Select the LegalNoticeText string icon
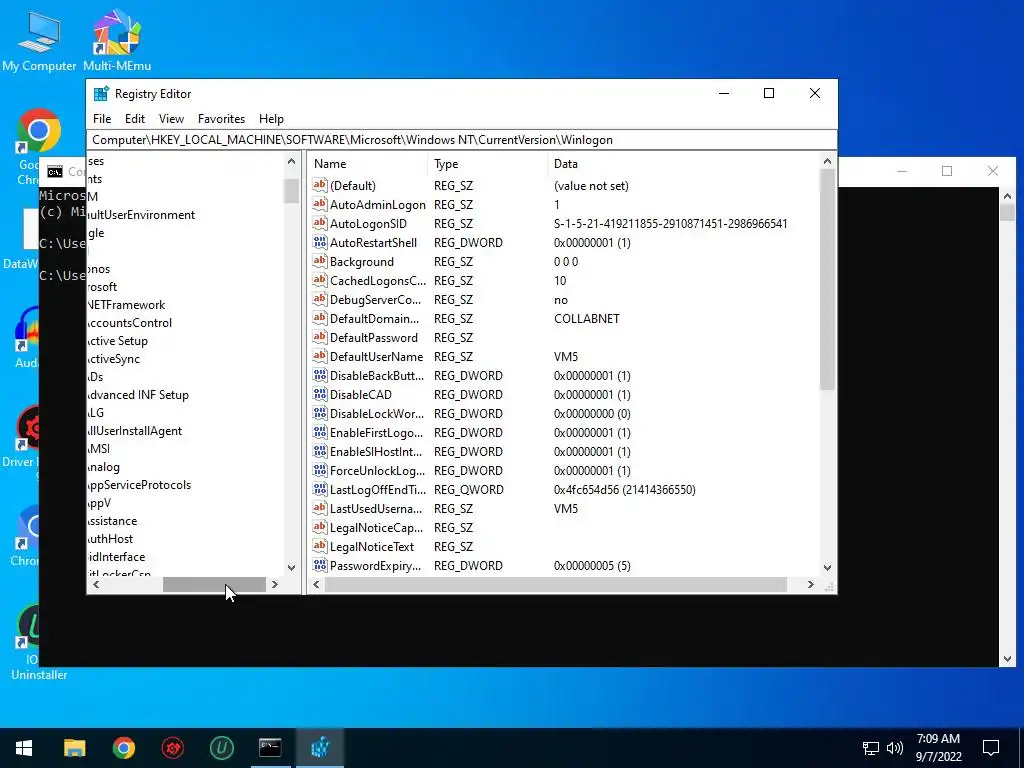The image size is (1024, 768). click(x=319, y=546)
